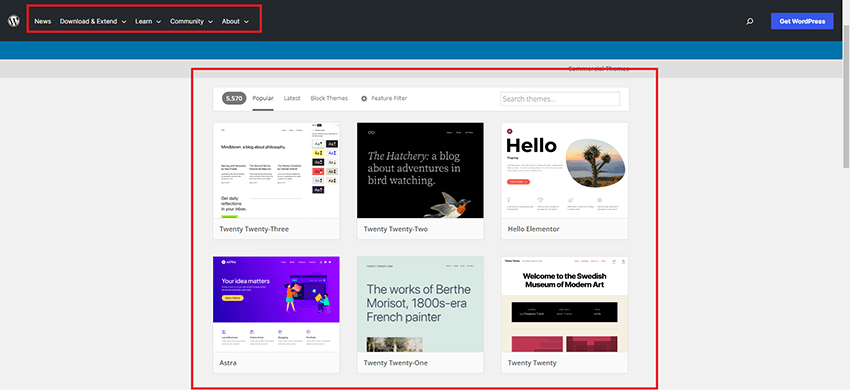Open the News menu item
Image resolution: width=850 pixels, height=390 pixels.
(x=43, y=22)
